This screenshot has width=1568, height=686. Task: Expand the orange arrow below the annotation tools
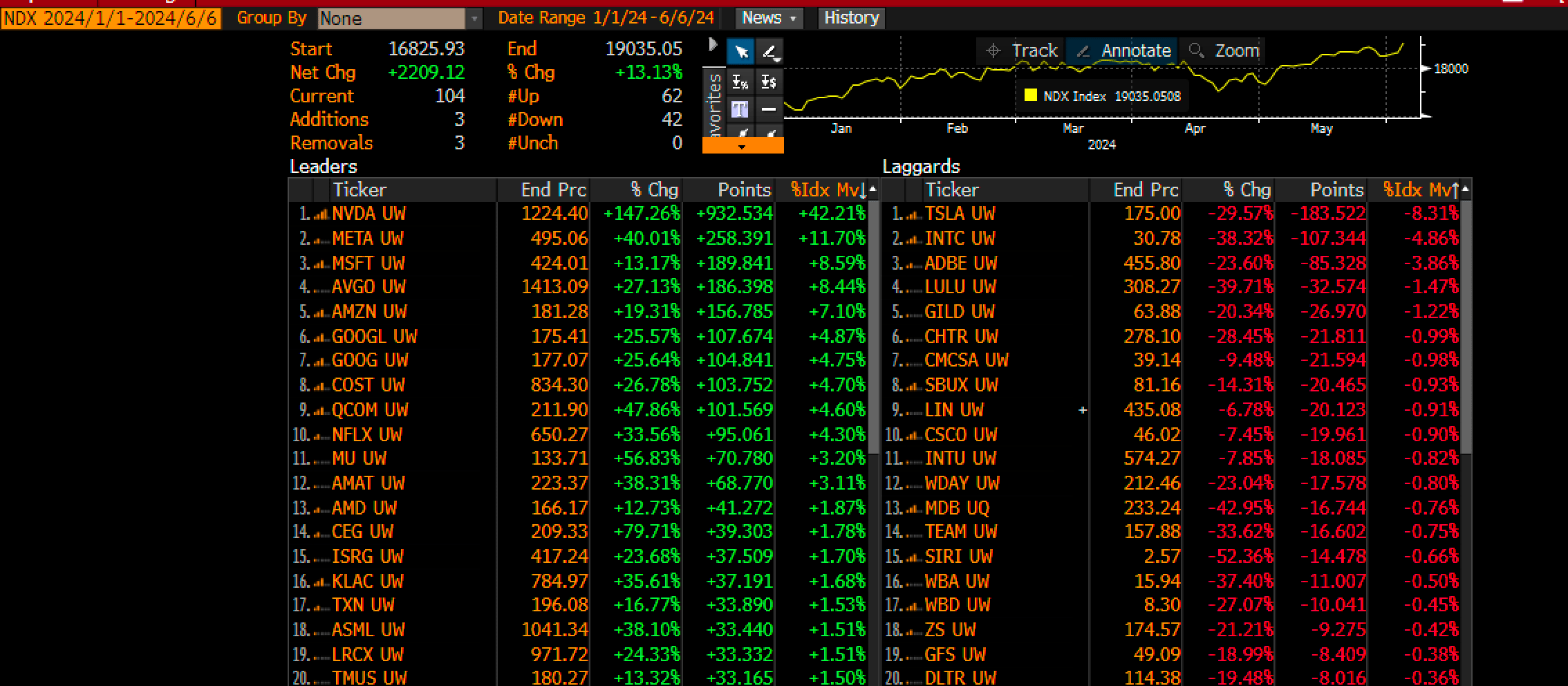click(743, 147)
